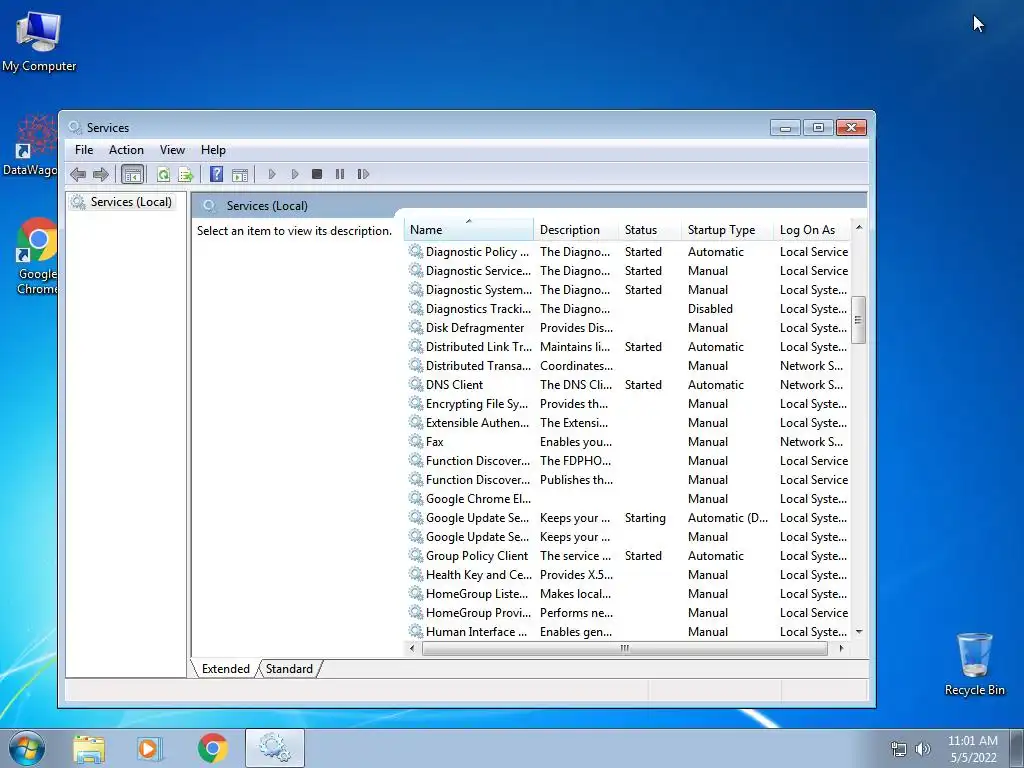Click the Stop Service square icon

click(x=317, y=174)
